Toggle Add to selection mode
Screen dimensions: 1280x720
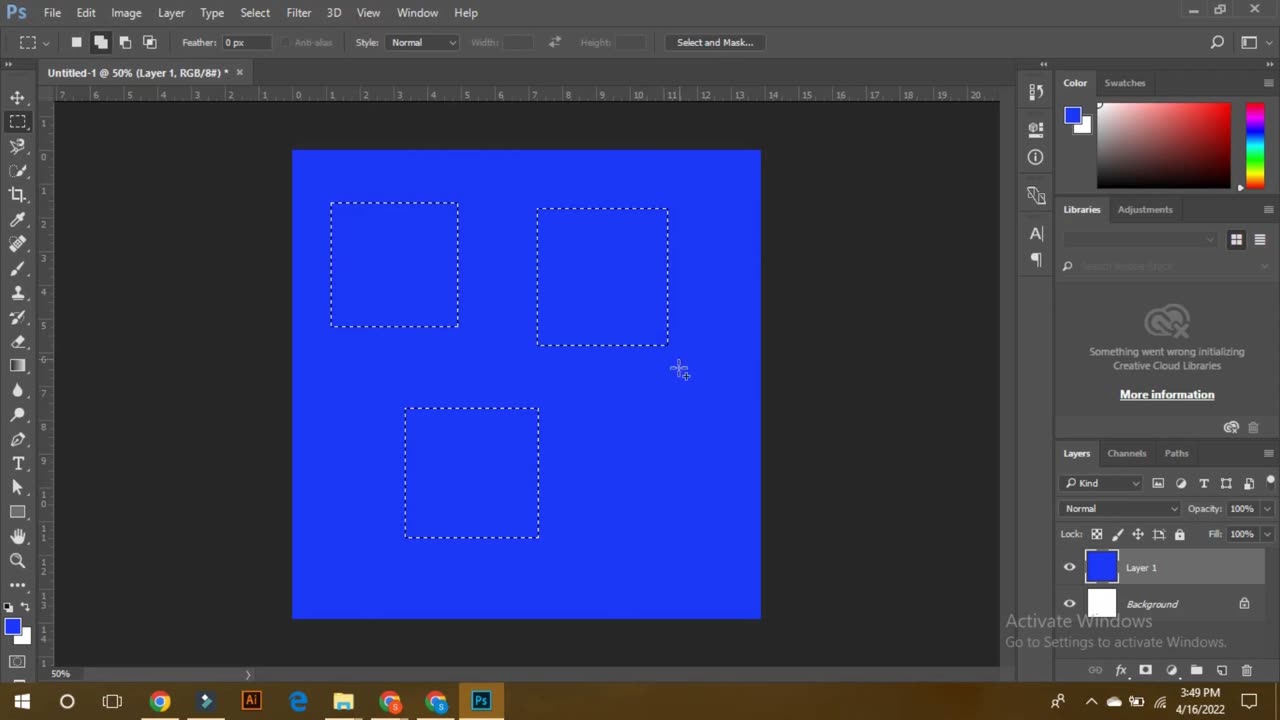[101, 42]
